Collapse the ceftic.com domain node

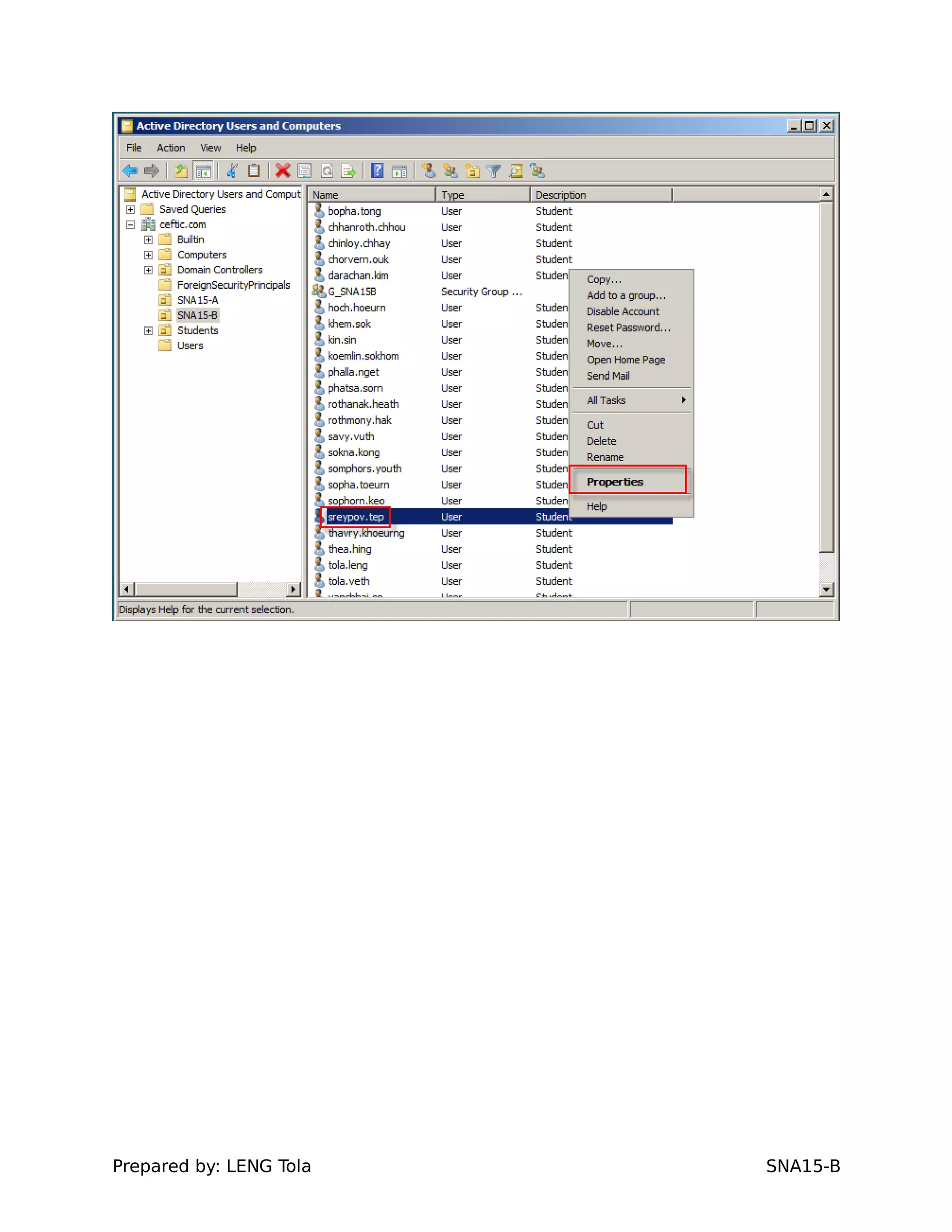coord(130,225)
